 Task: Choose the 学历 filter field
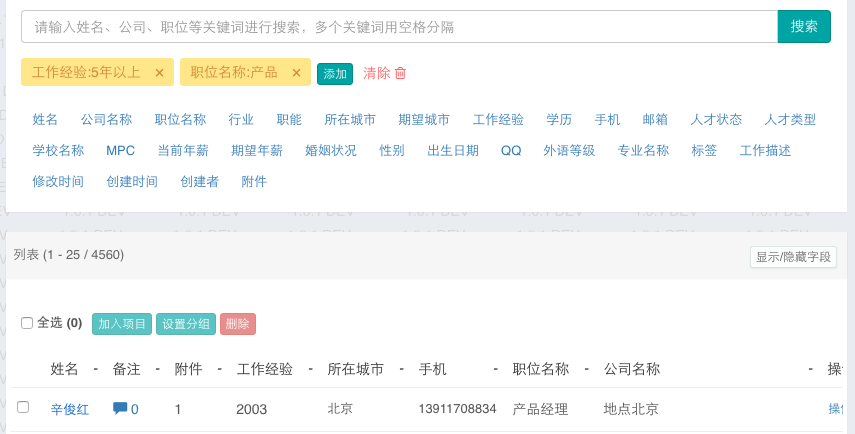click(x=559, y=119)
